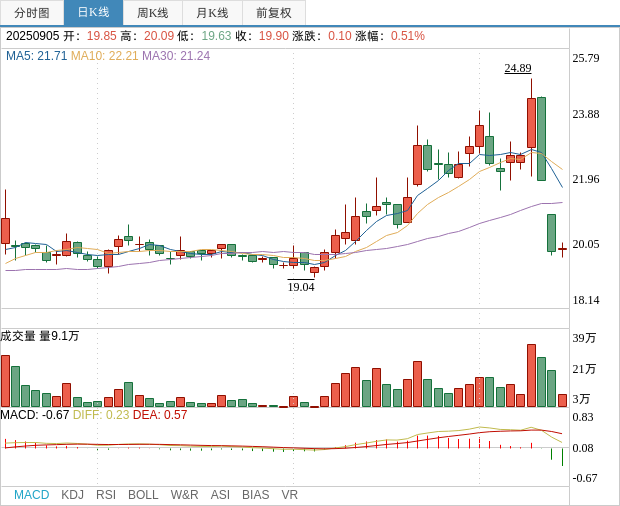Click the 18.14 price axis label
The height and width of the screenshot is (506, 620).
586,300
